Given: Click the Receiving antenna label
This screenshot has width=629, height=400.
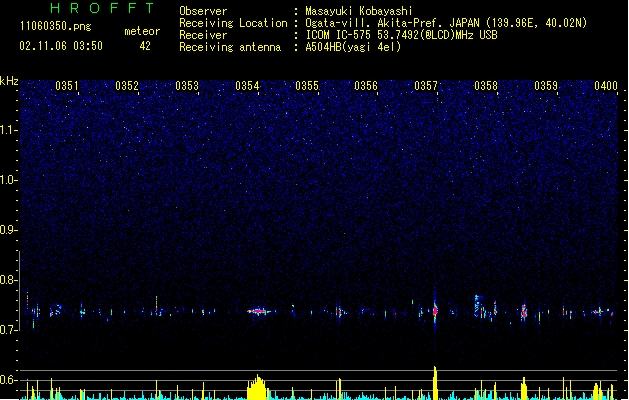Looking at the screenshot, I should point(230,47).
